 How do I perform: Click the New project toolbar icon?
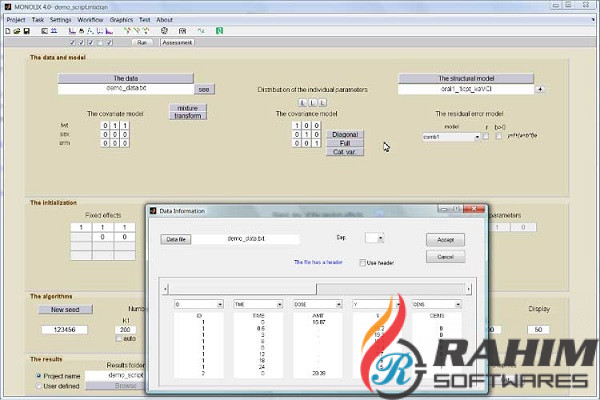[x=8, y=31]
